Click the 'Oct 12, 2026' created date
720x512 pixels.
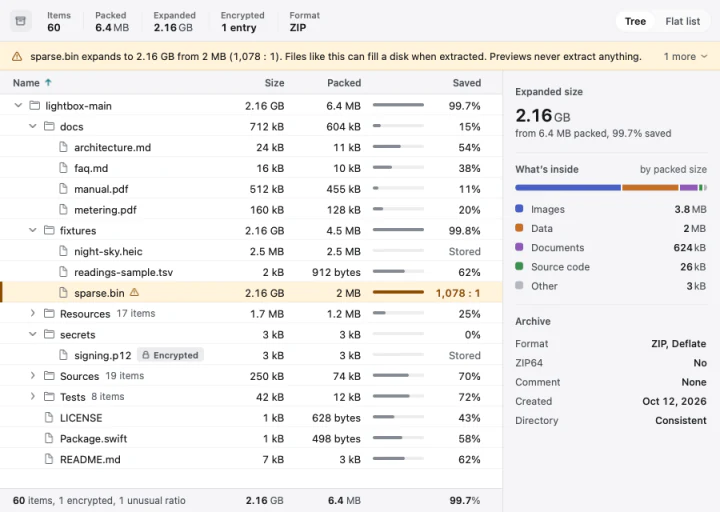pos(674,401)
